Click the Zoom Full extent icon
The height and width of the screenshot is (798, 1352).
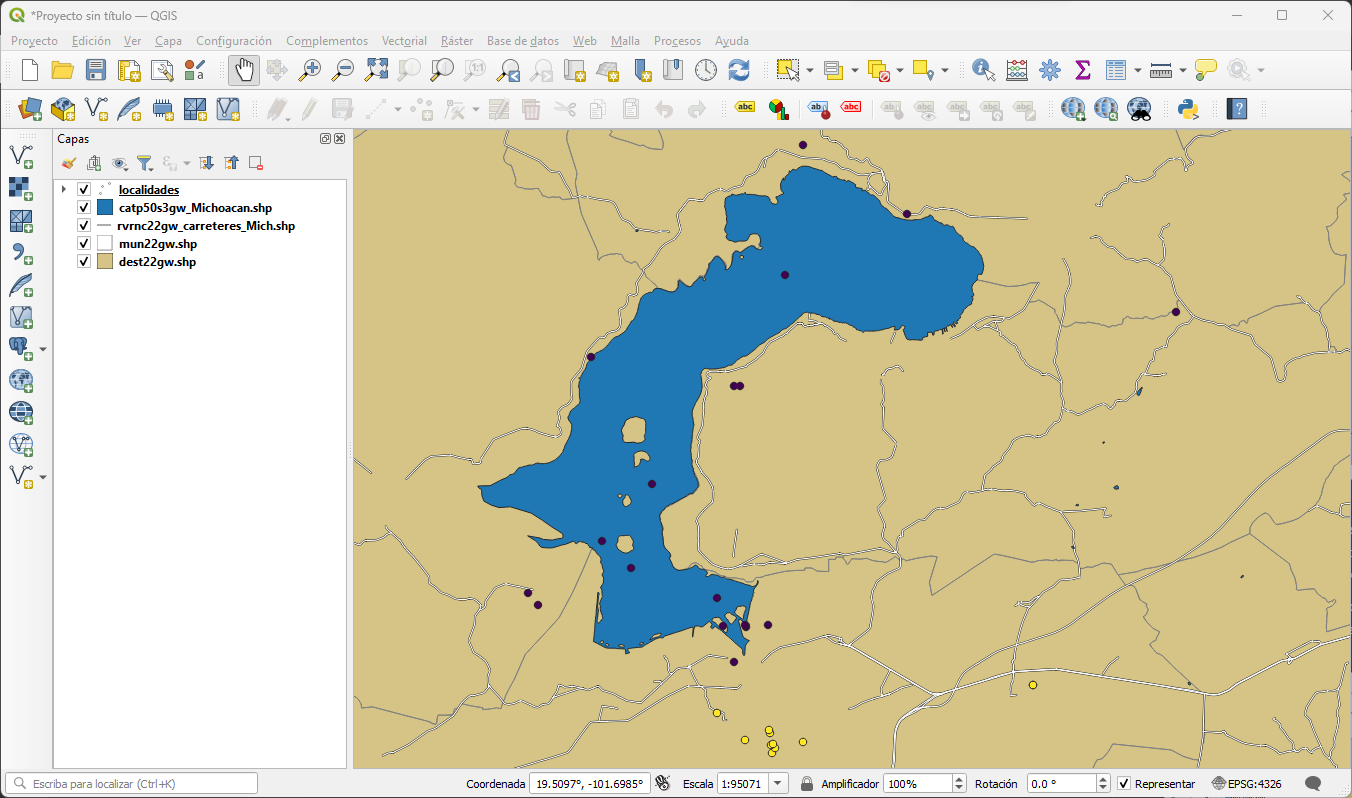pyautogui.click(x=376, y=70)
